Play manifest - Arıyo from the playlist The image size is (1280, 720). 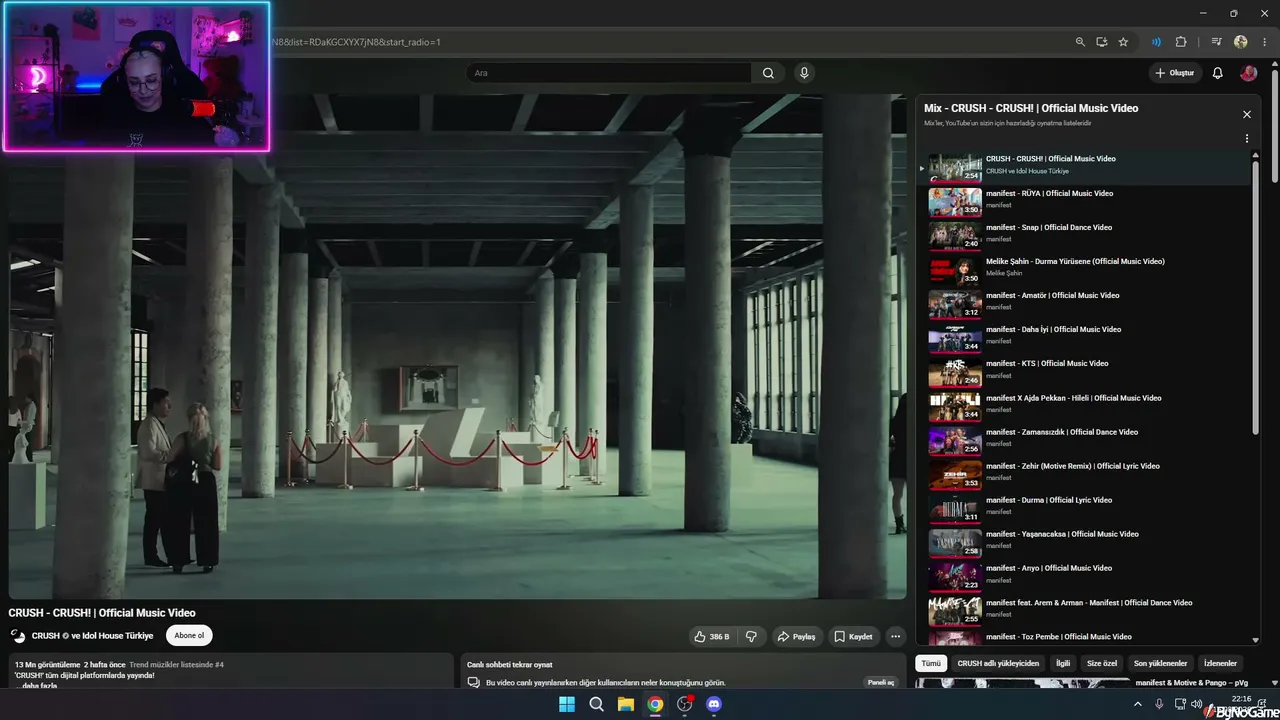(x=1083, y=576)
